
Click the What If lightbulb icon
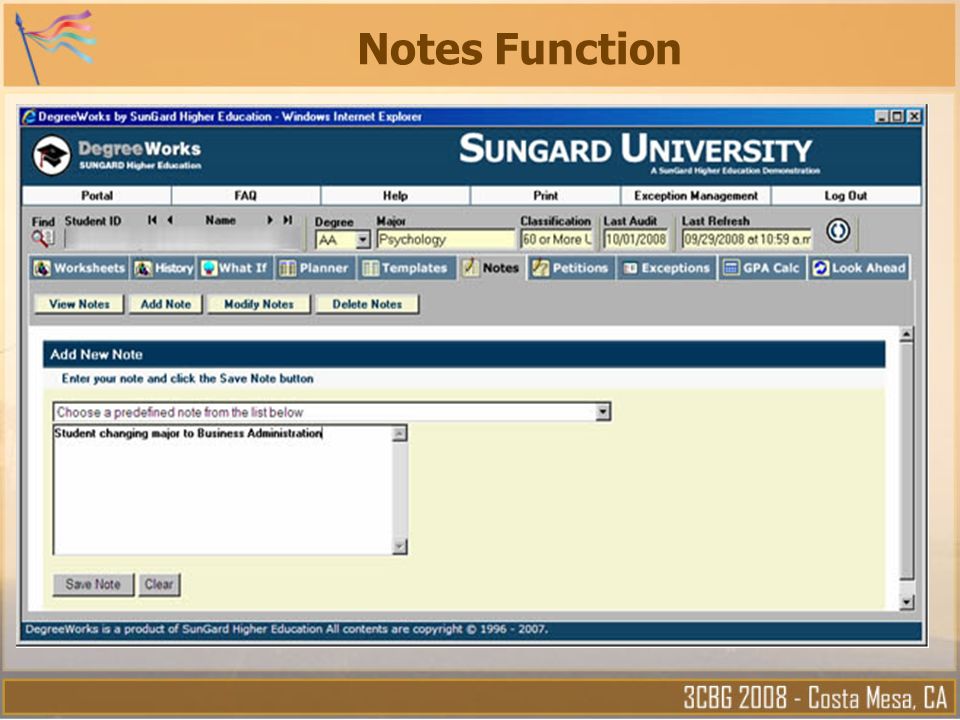[209, 268]
